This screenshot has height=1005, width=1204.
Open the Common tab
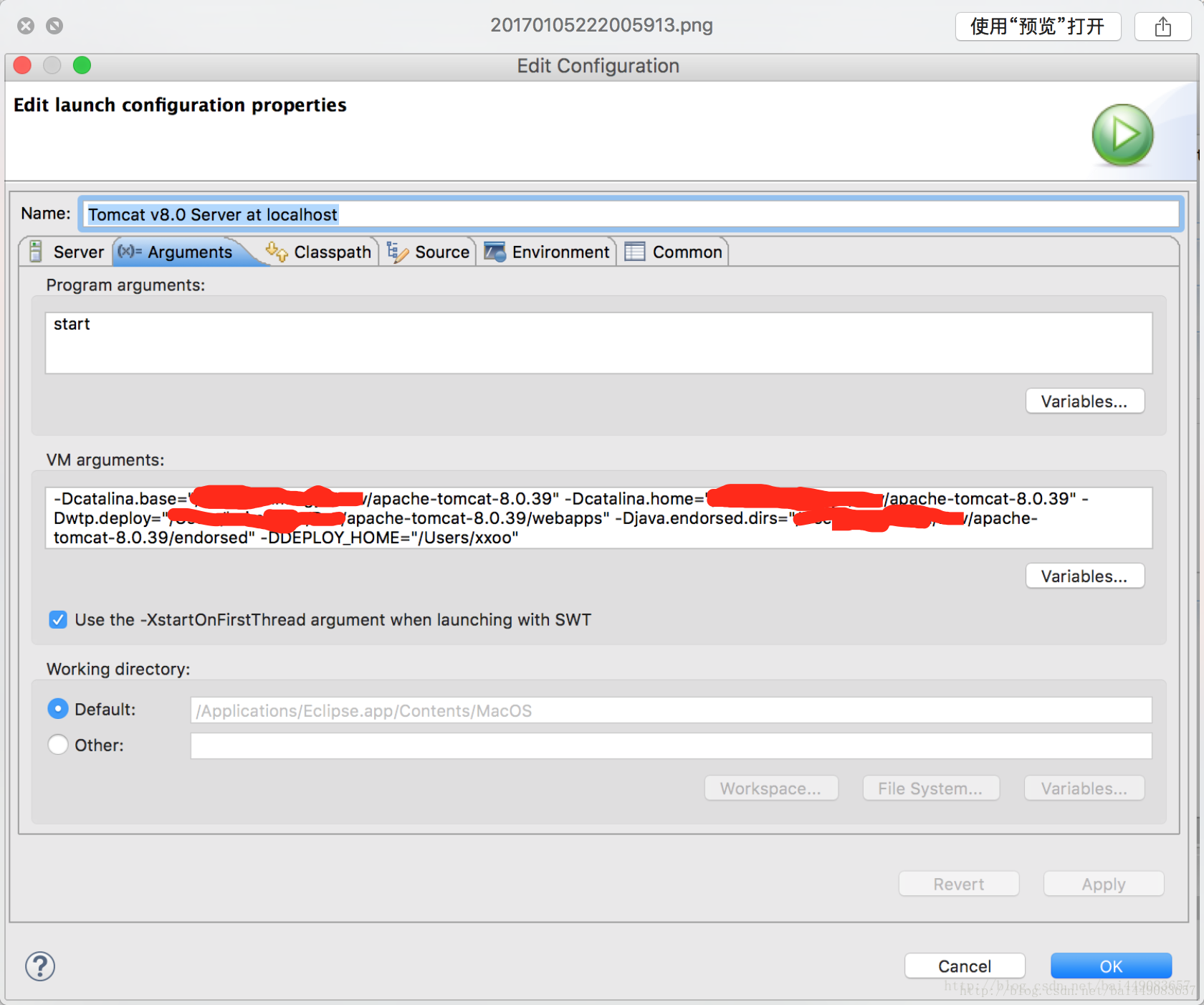(674, 252)
